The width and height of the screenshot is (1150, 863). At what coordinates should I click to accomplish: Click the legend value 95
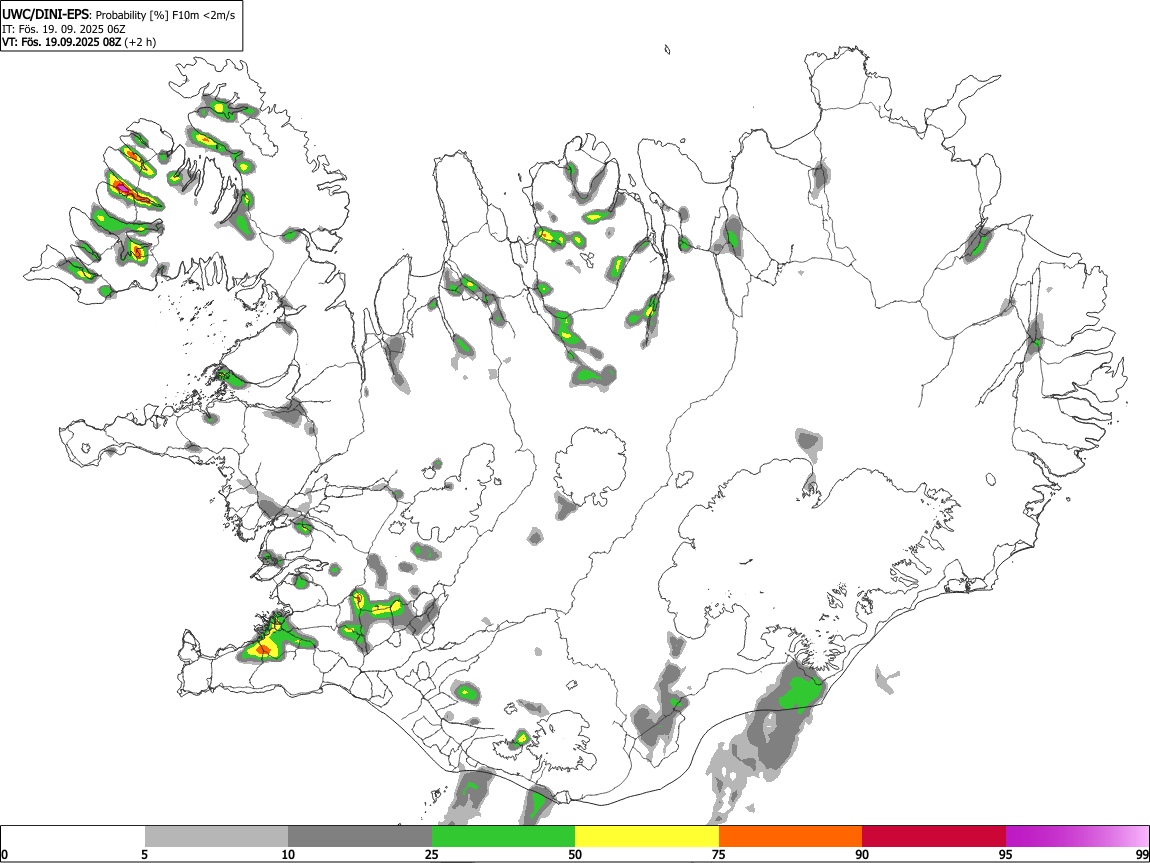[1006, 854]
